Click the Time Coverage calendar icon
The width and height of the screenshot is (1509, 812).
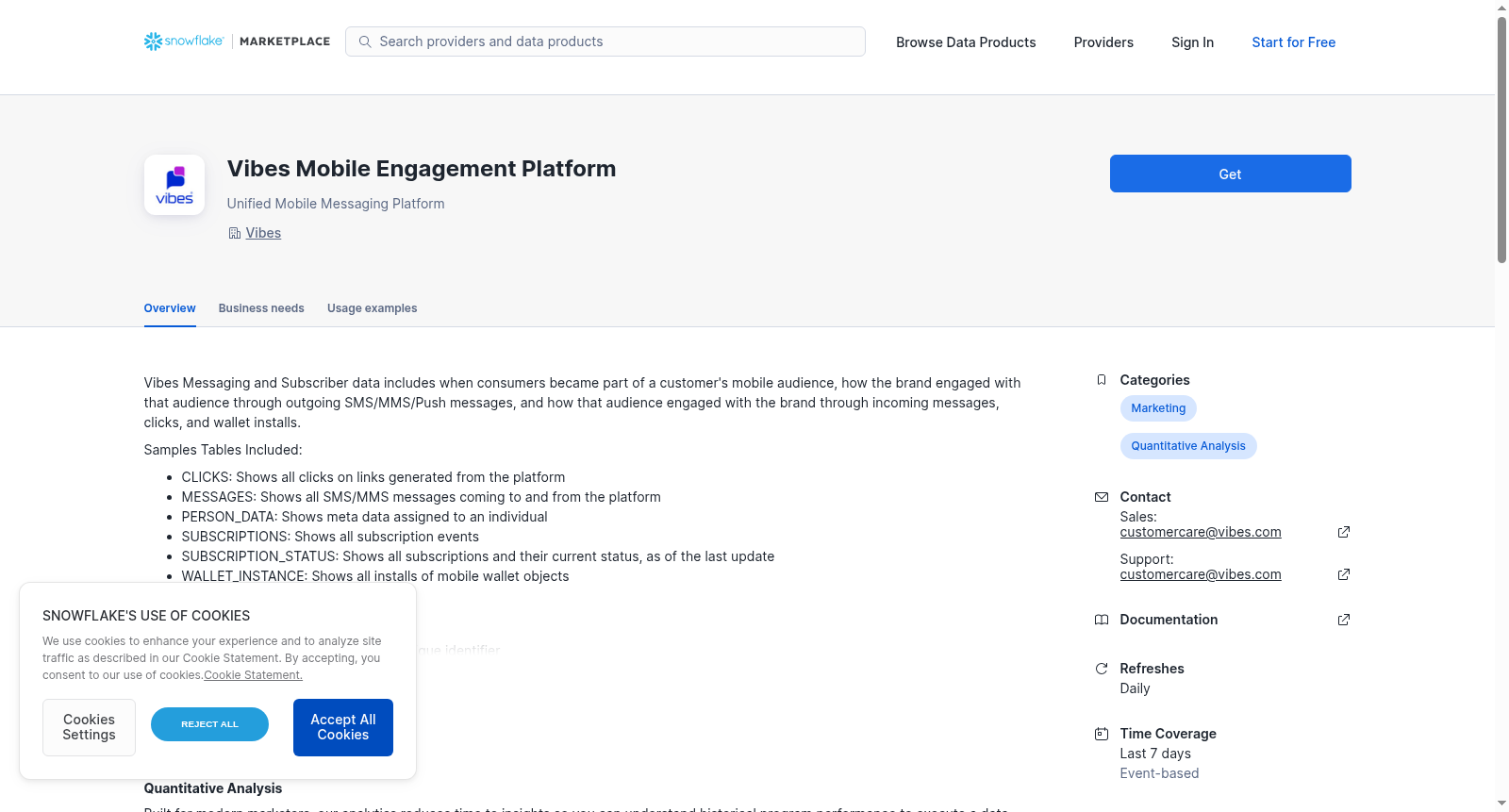click(1102, 734)
